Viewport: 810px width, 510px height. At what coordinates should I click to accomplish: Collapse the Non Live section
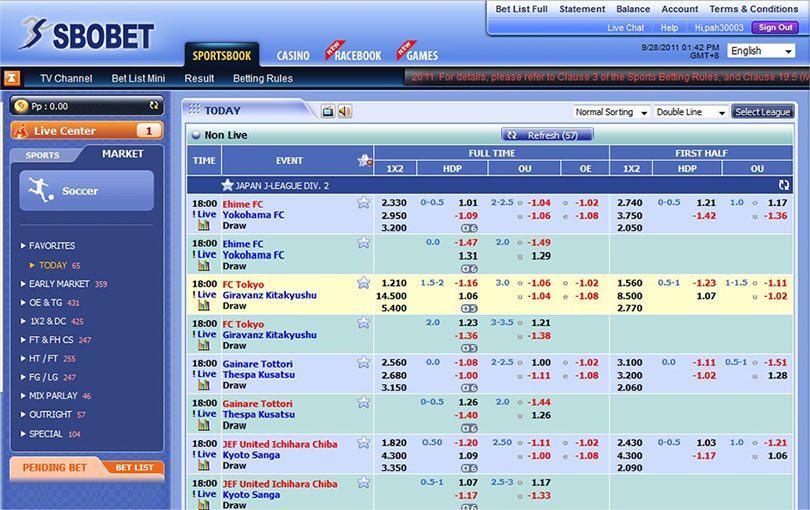tap(196, 135)
